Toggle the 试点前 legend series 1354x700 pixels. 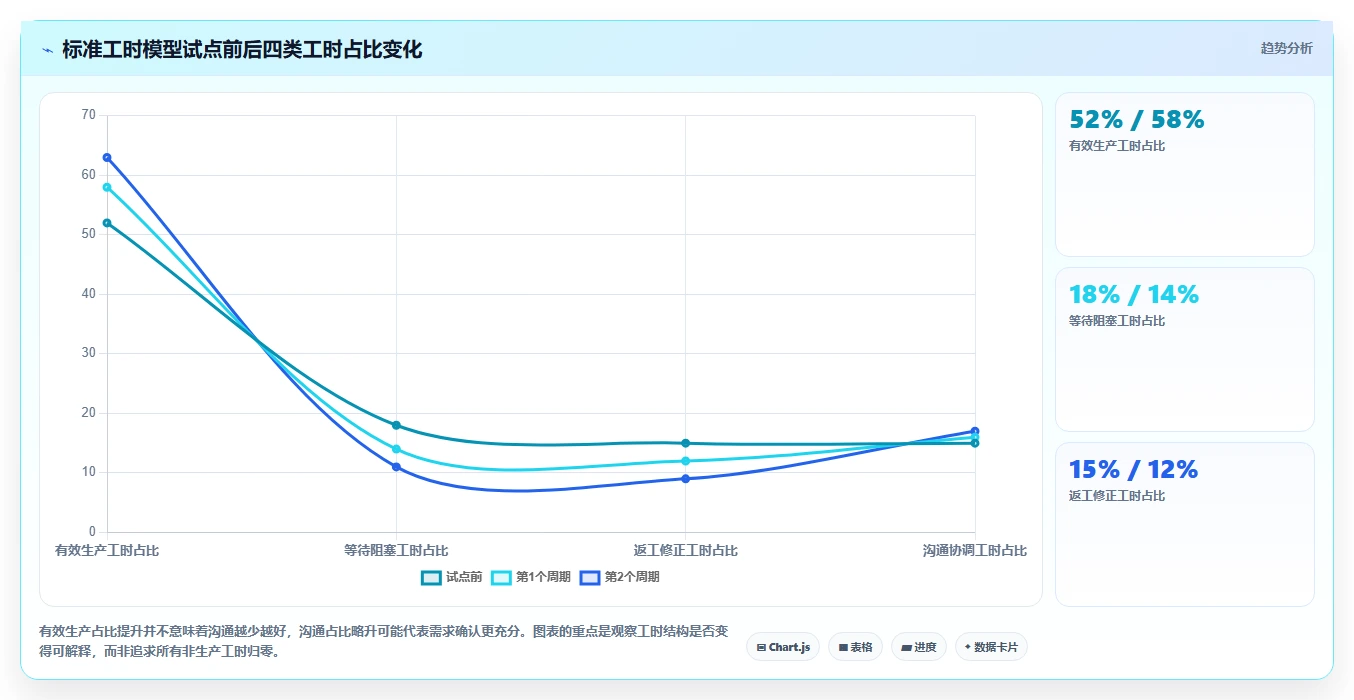(x=452, y=577)
